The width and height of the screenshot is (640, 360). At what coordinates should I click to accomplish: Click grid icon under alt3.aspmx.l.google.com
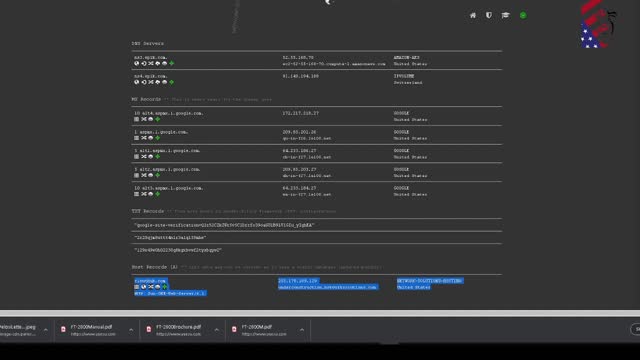point(137,194)
